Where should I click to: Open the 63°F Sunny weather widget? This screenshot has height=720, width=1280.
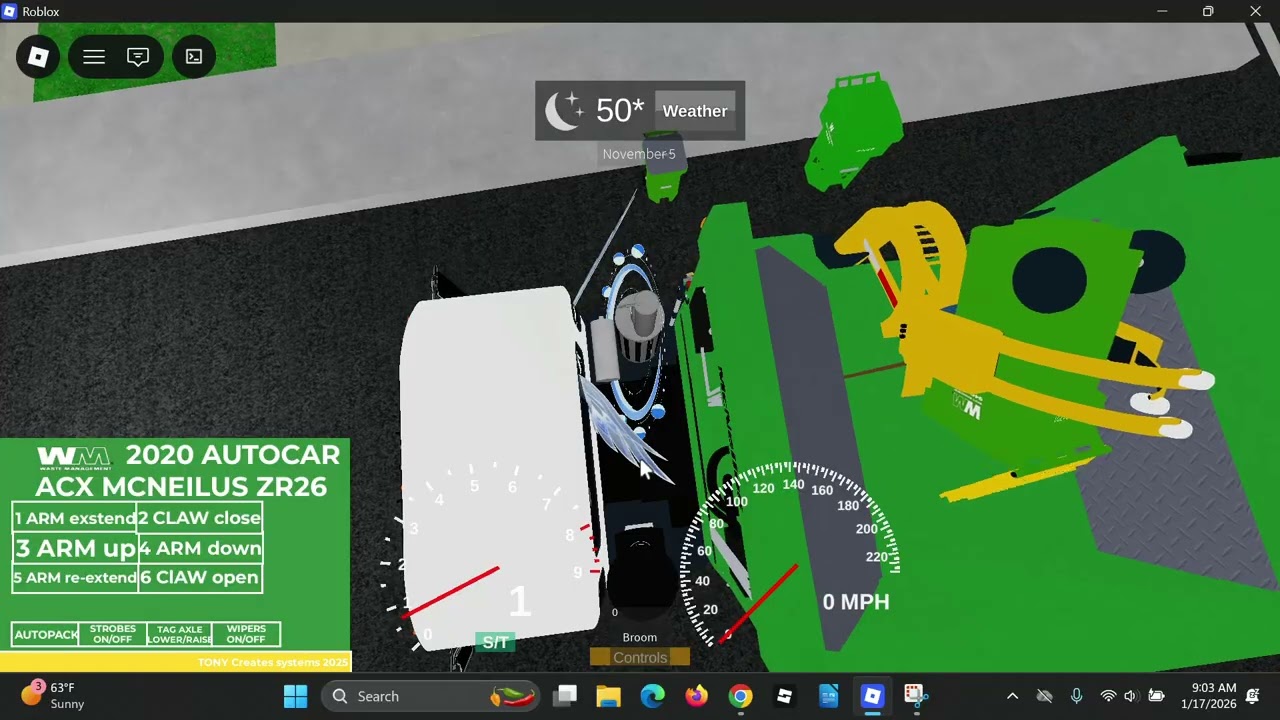point(53,696)
